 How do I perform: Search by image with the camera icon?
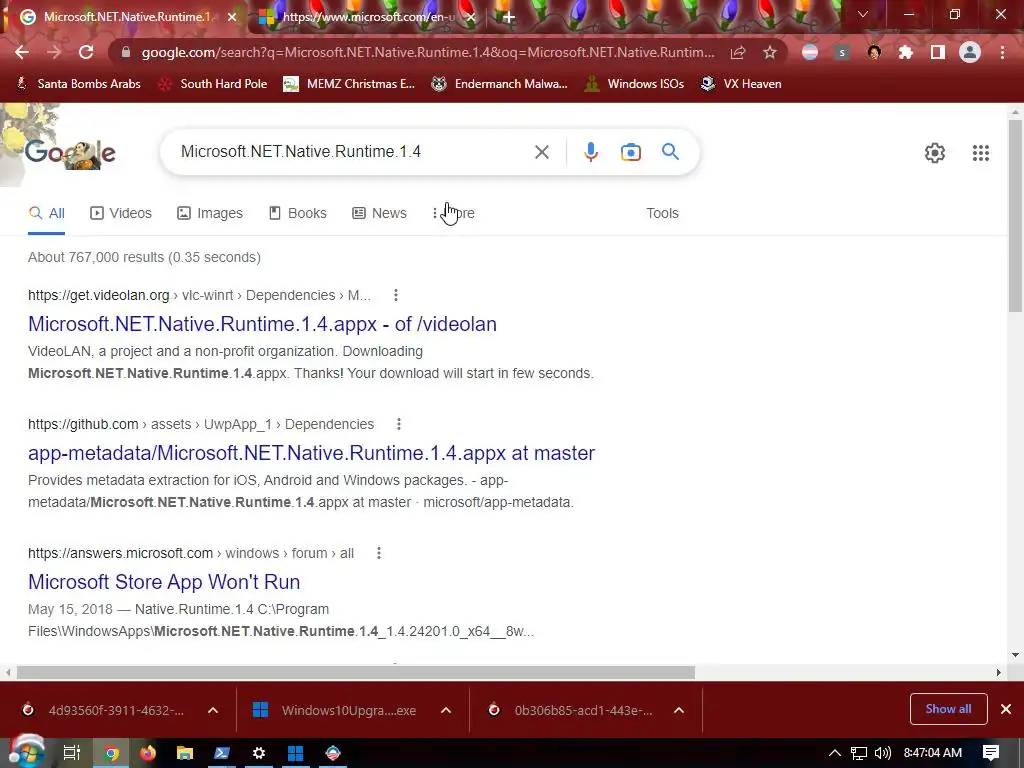click(630, 152)
